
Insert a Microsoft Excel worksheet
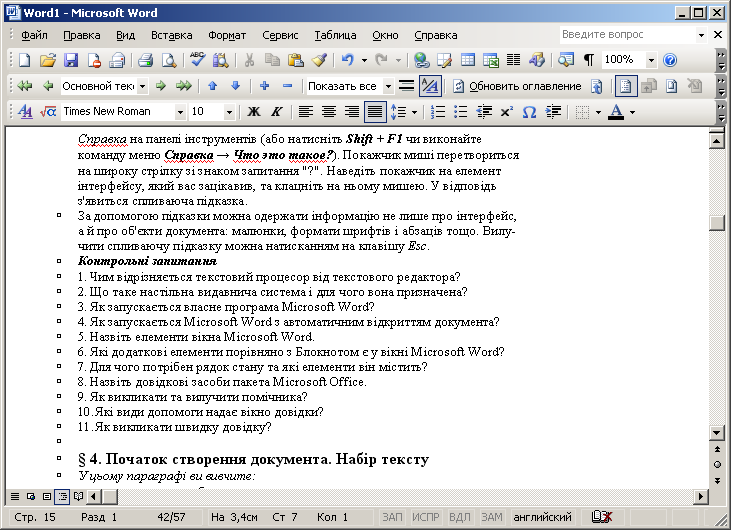click(491, 60)
